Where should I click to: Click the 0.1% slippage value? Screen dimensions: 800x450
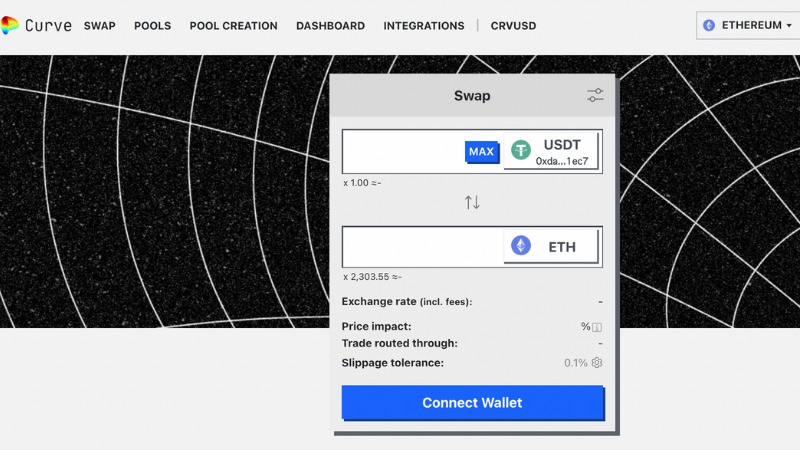[x=576, y=363]
